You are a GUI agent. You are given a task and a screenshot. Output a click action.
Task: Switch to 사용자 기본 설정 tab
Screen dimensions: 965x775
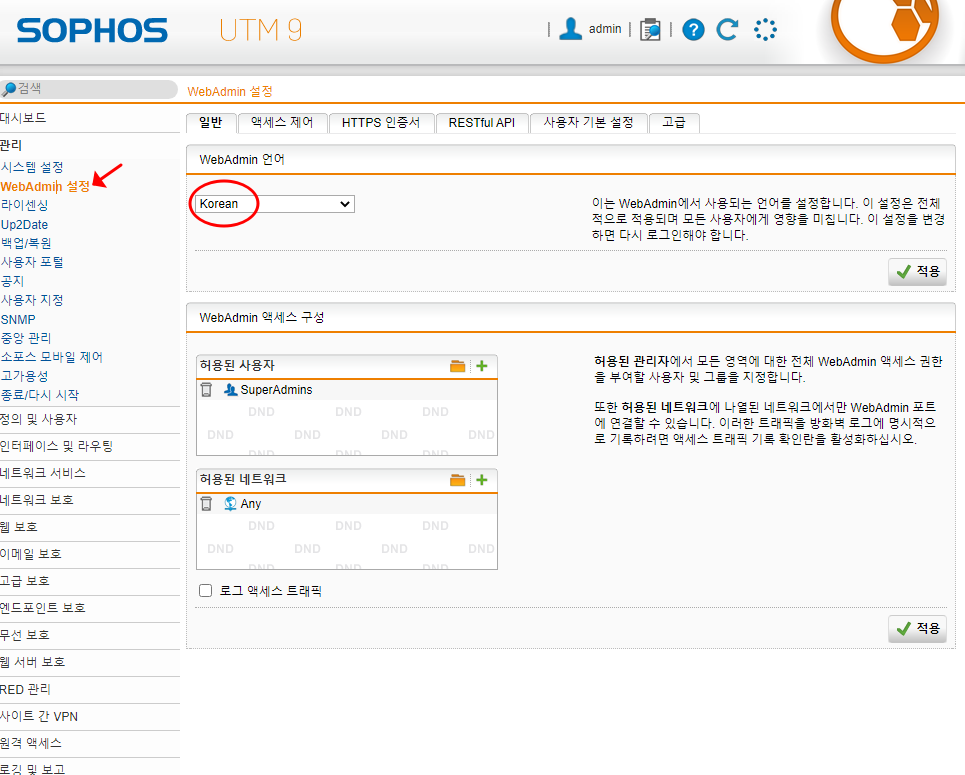[x=588, y=122]
